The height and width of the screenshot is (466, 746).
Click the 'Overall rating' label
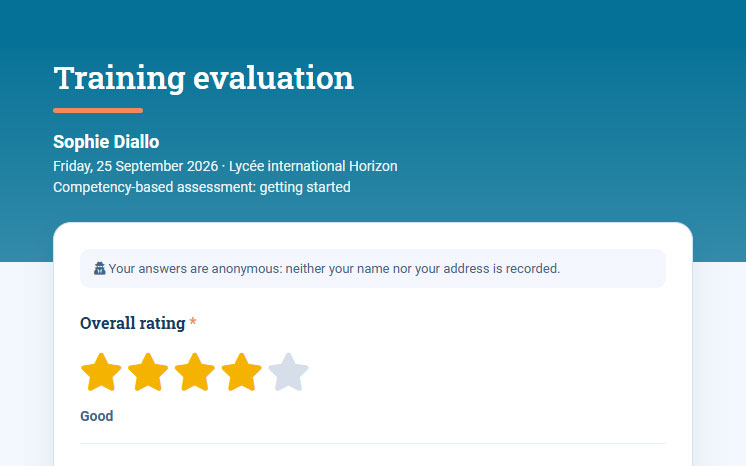(132, 323)
